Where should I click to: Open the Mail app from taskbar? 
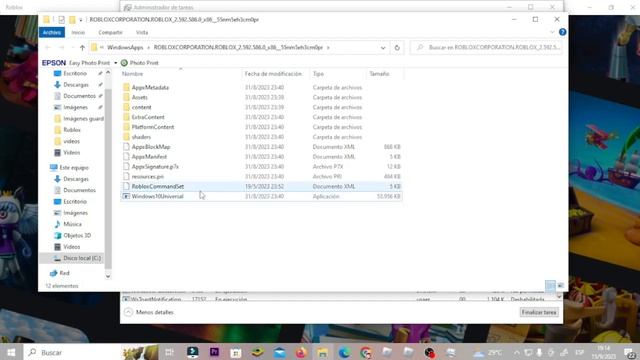click(279, 352)
